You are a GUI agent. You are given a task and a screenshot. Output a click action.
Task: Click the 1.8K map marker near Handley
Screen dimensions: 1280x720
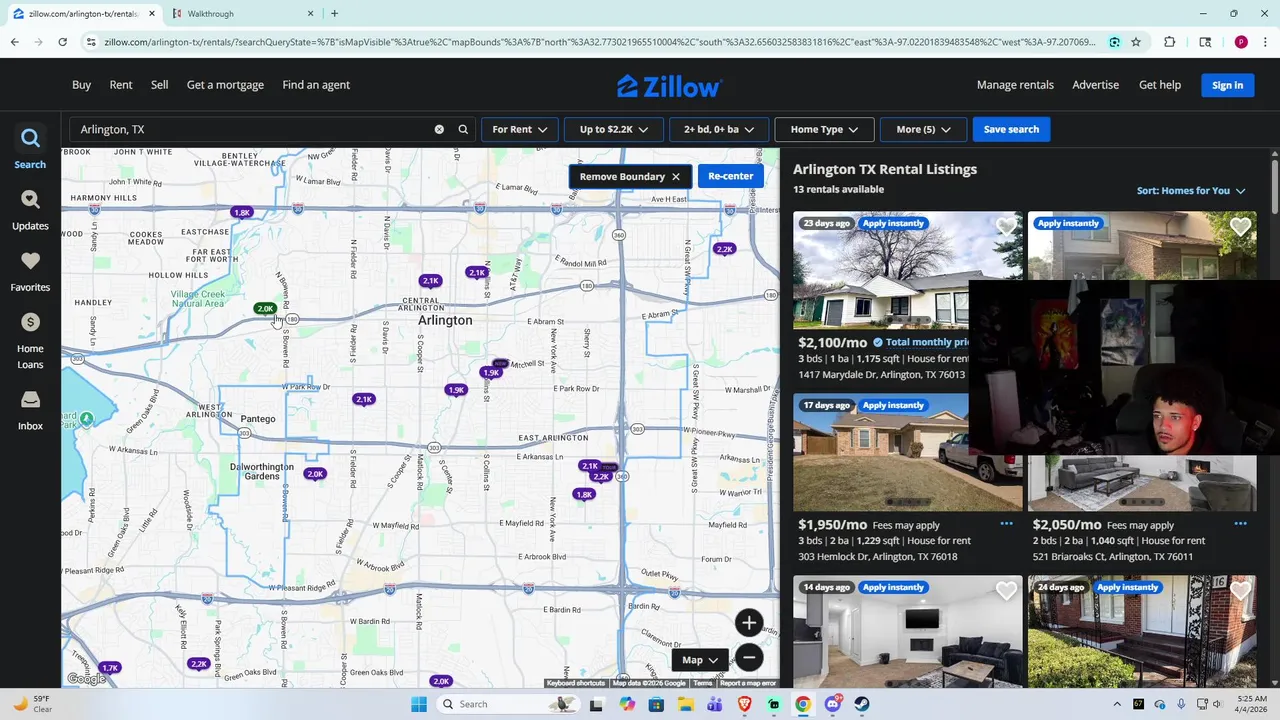242,212
